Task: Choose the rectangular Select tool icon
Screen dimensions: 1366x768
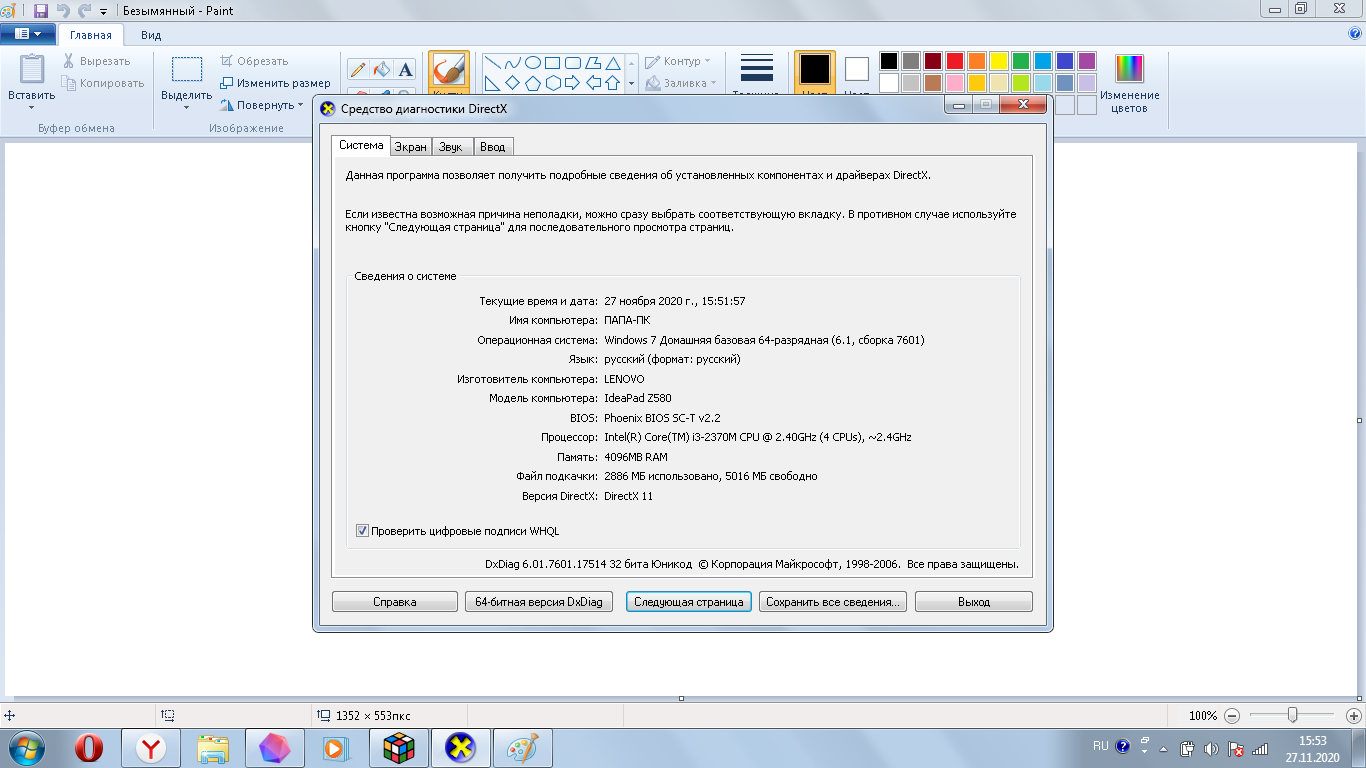Action: [x=187, y=69]
